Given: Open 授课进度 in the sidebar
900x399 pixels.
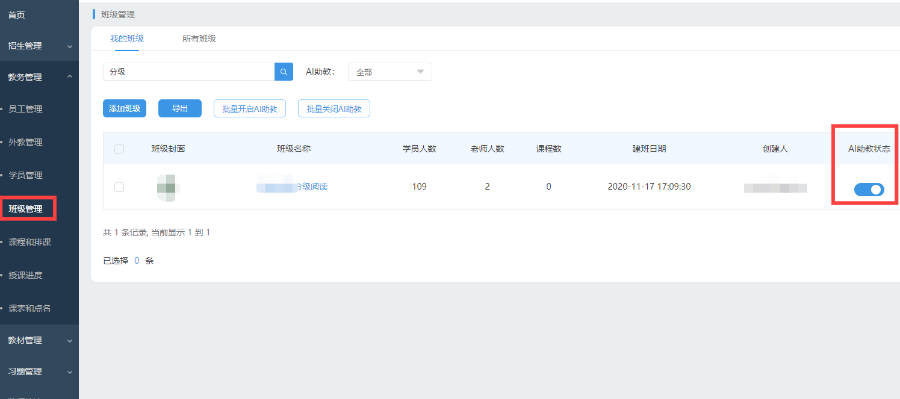Looking at the screenshot, I should (25, 276).
